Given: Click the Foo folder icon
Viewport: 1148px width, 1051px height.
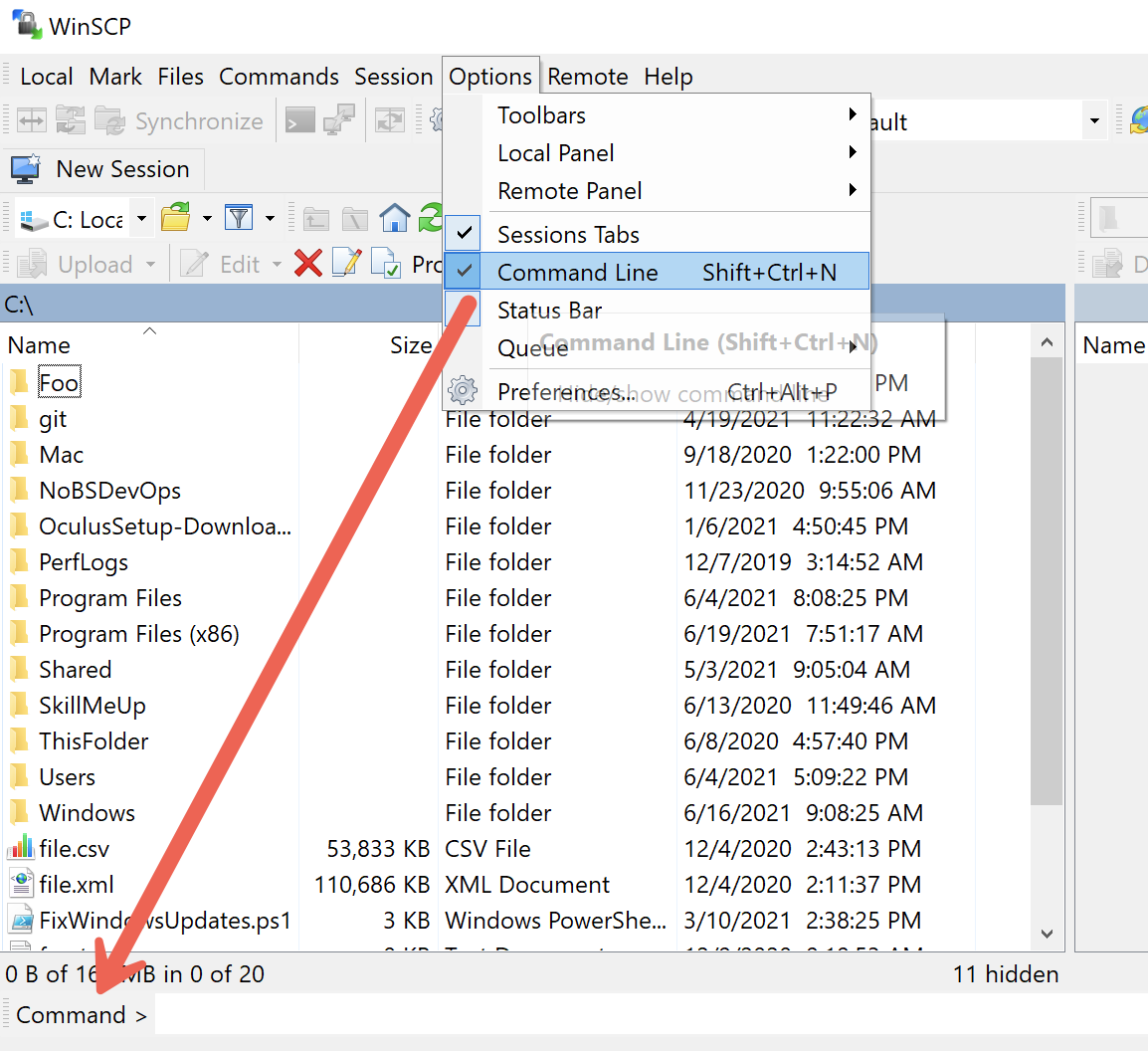Looking at the screenshot, I should (20, 381).
